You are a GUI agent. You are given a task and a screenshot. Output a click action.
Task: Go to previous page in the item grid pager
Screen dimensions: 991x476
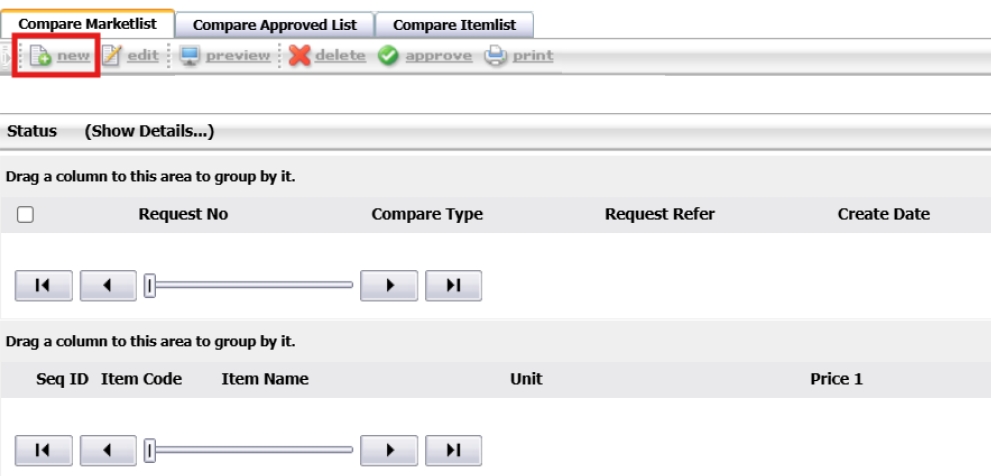coord(107,450)
